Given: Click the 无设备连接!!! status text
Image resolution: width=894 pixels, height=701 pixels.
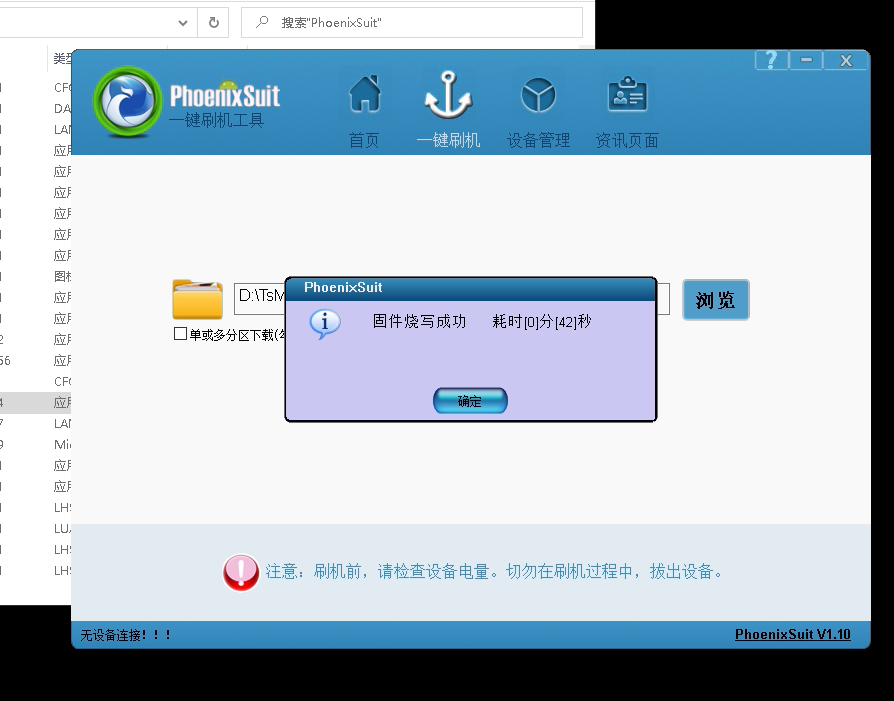Looking at the screenshot, I should [x=125, y=635].
